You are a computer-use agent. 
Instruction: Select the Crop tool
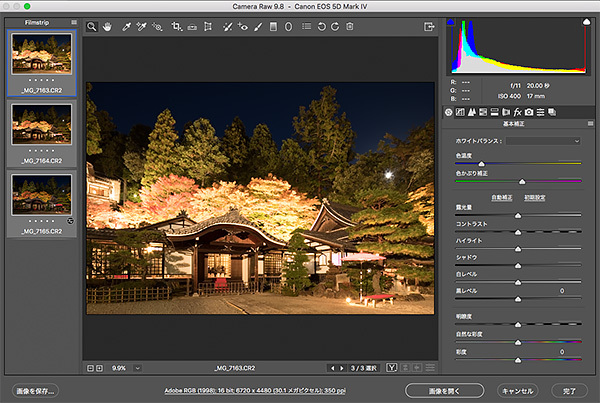pos(176,26)
